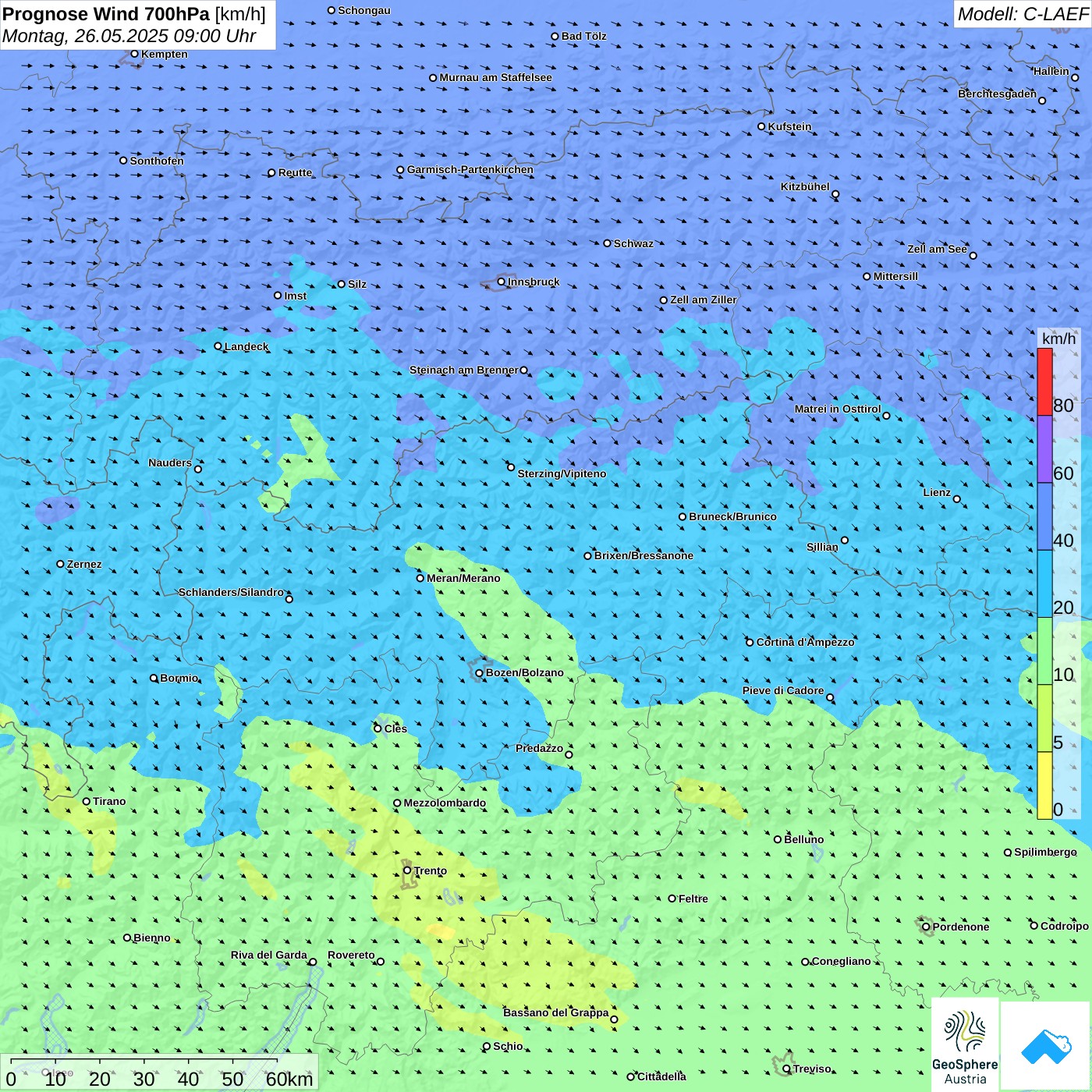This screenshot has width=1092, height=1092.
Task: Click the Innsbruck city marker
Action: coord(502,282)
